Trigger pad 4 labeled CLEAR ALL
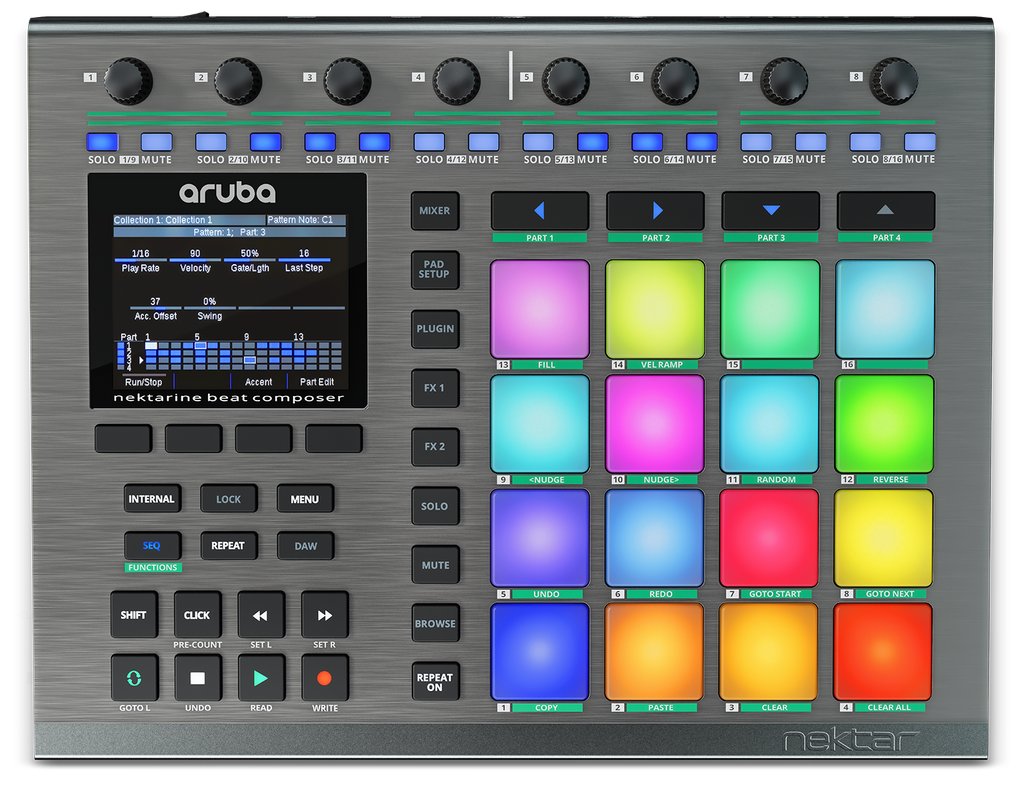 (883, 652)
